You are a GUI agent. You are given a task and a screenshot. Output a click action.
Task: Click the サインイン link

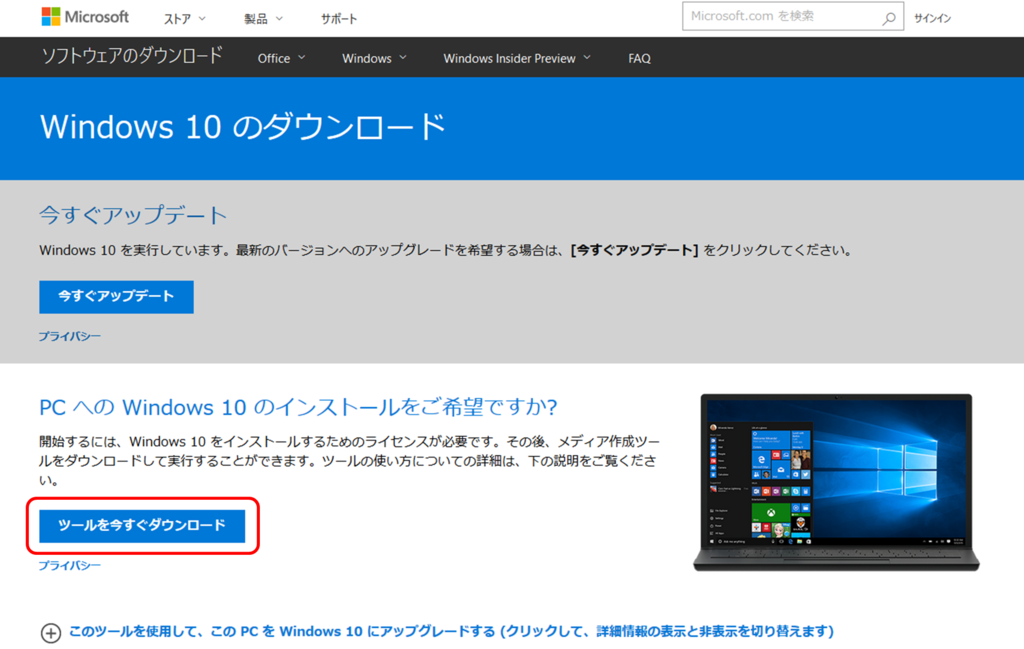click(x=933, y=18)
